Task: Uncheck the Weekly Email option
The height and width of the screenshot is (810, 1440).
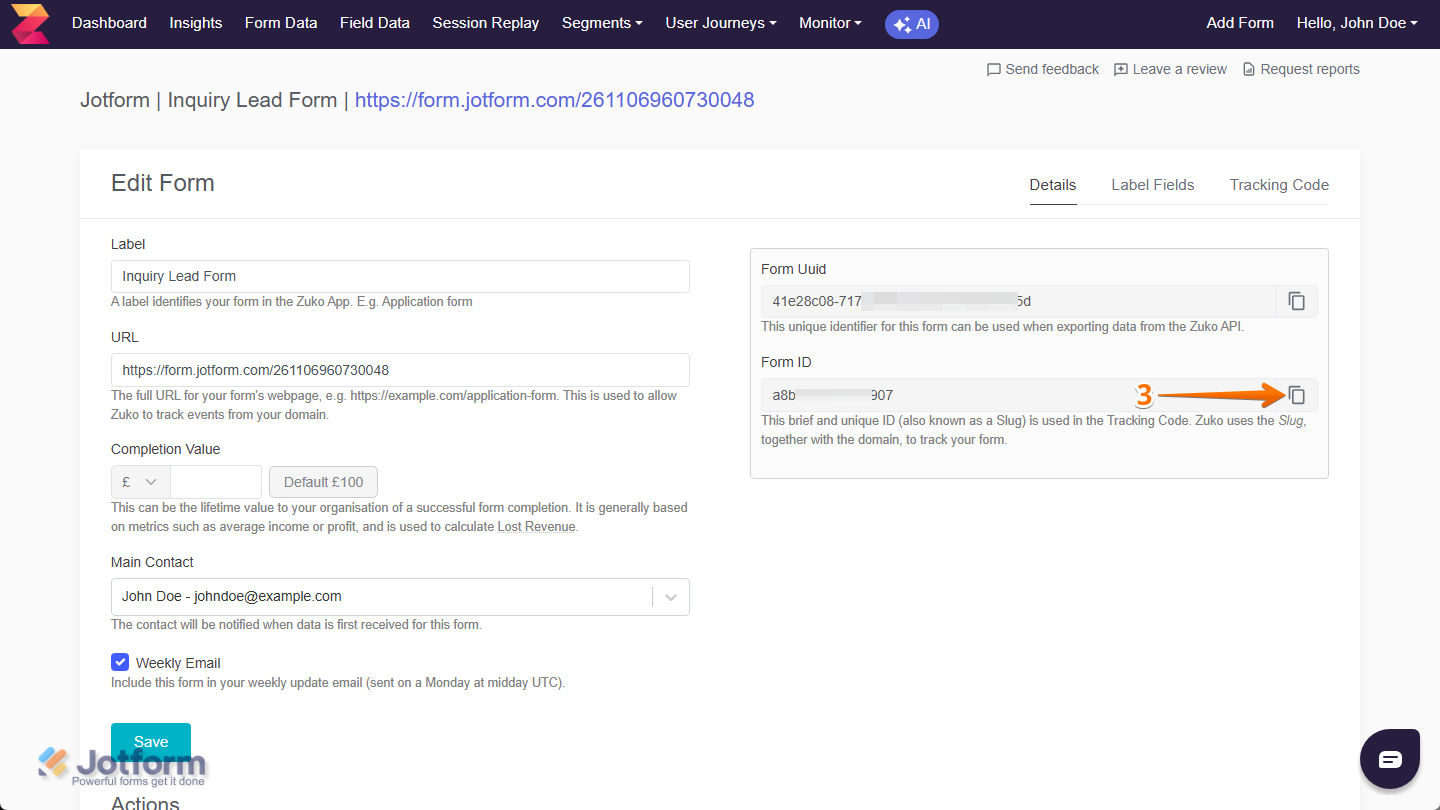Action: tap(120, 662)
